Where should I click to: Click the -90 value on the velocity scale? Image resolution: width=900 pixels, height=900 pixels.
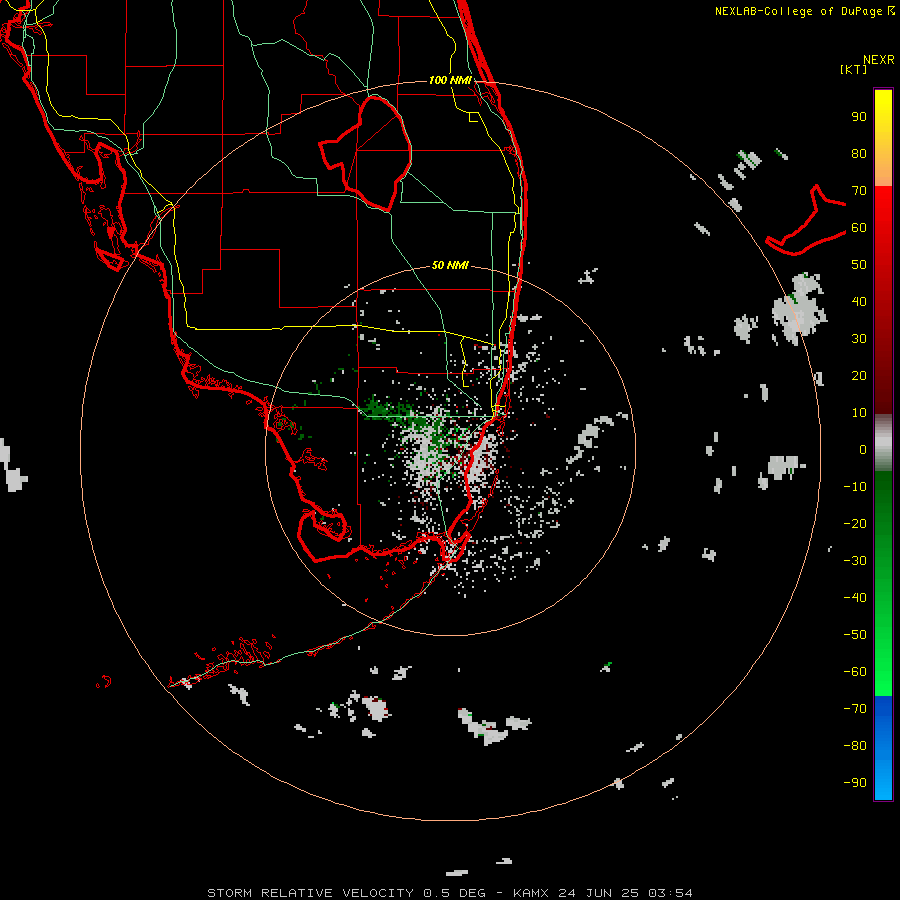(x=855, y=783)
